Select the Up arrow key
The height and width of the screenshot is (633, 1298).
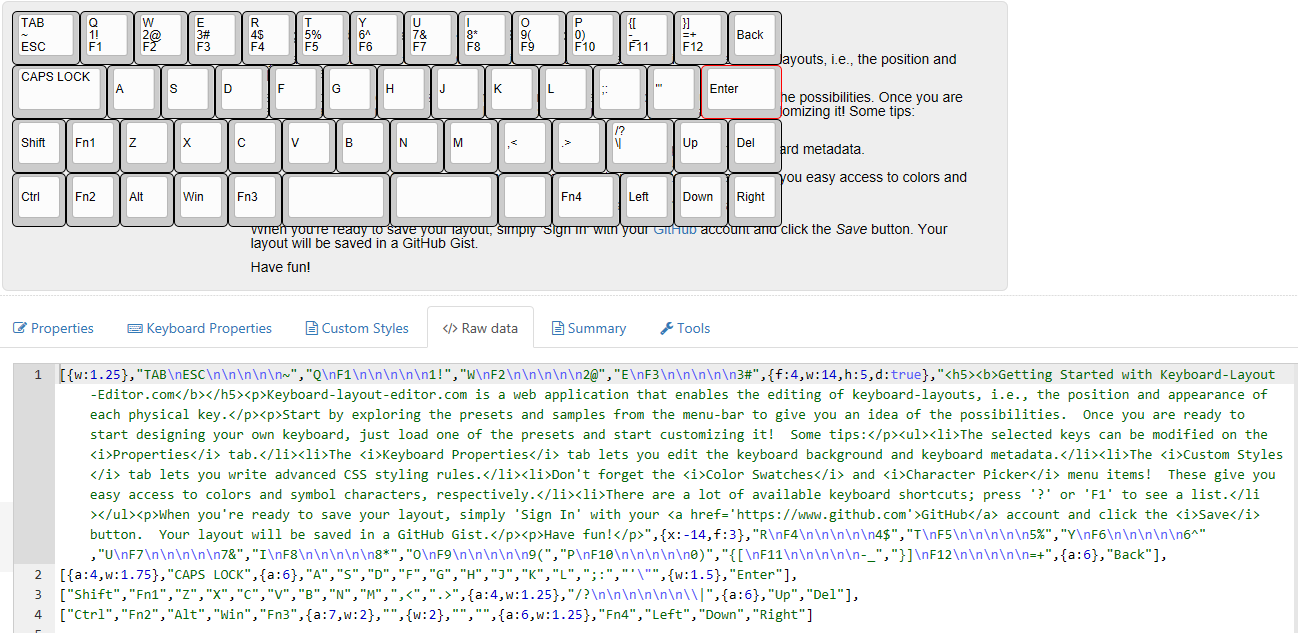pos(701,146)
